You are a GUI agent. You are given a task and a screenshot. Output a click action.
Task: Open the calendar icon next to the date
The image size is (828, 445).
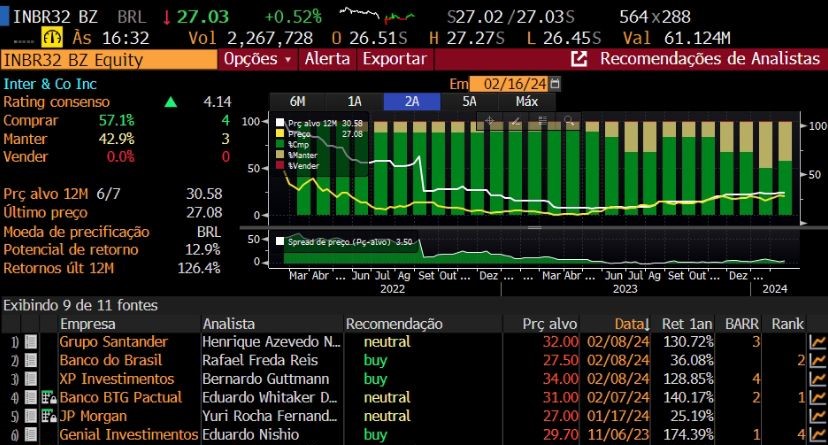point(555,85)
